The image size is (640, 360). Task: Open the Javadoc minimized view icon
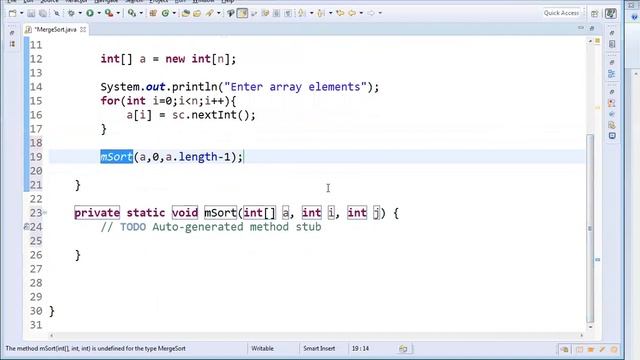612,114
